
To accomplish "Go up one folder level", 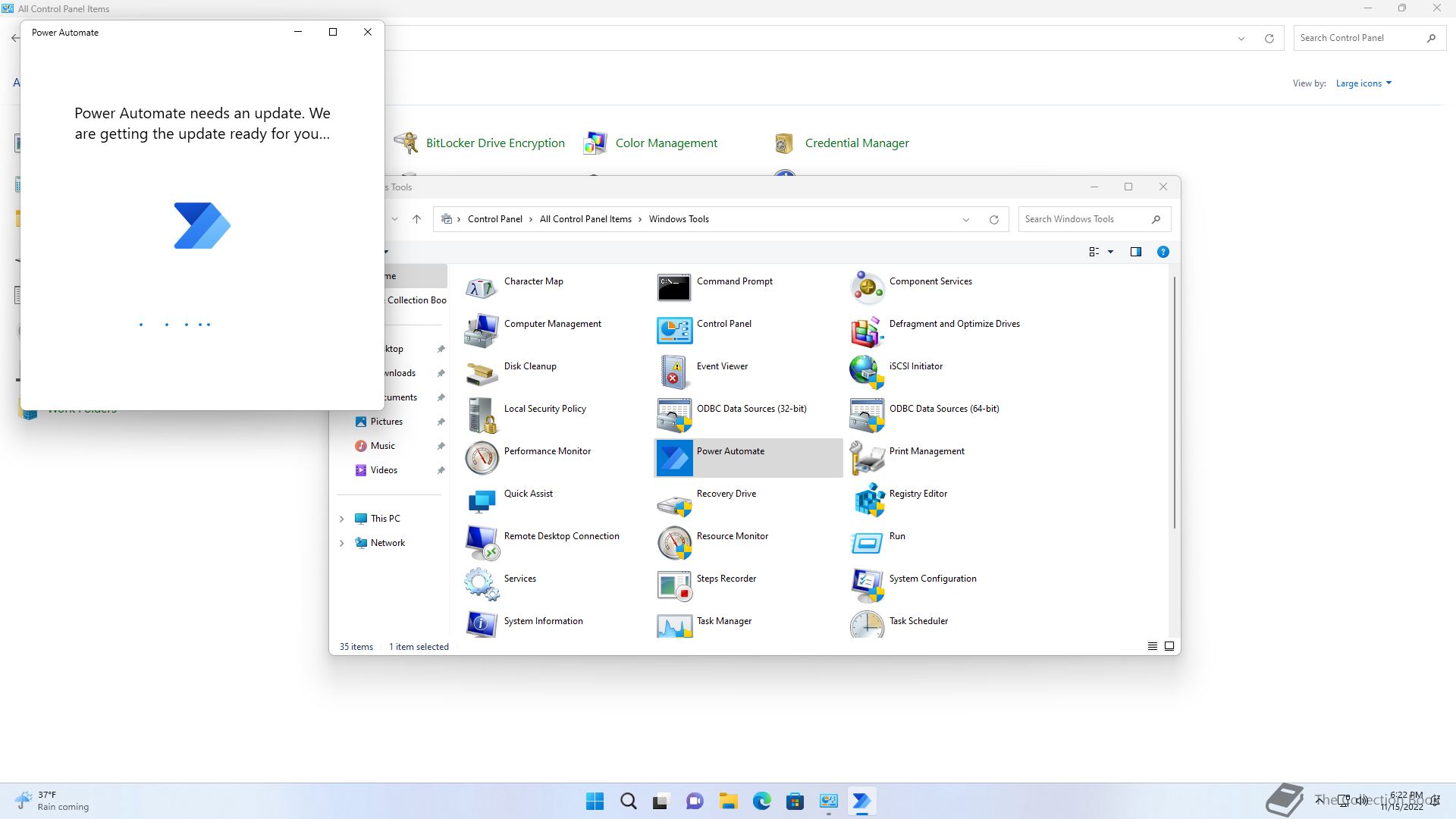I will point(416,219).
